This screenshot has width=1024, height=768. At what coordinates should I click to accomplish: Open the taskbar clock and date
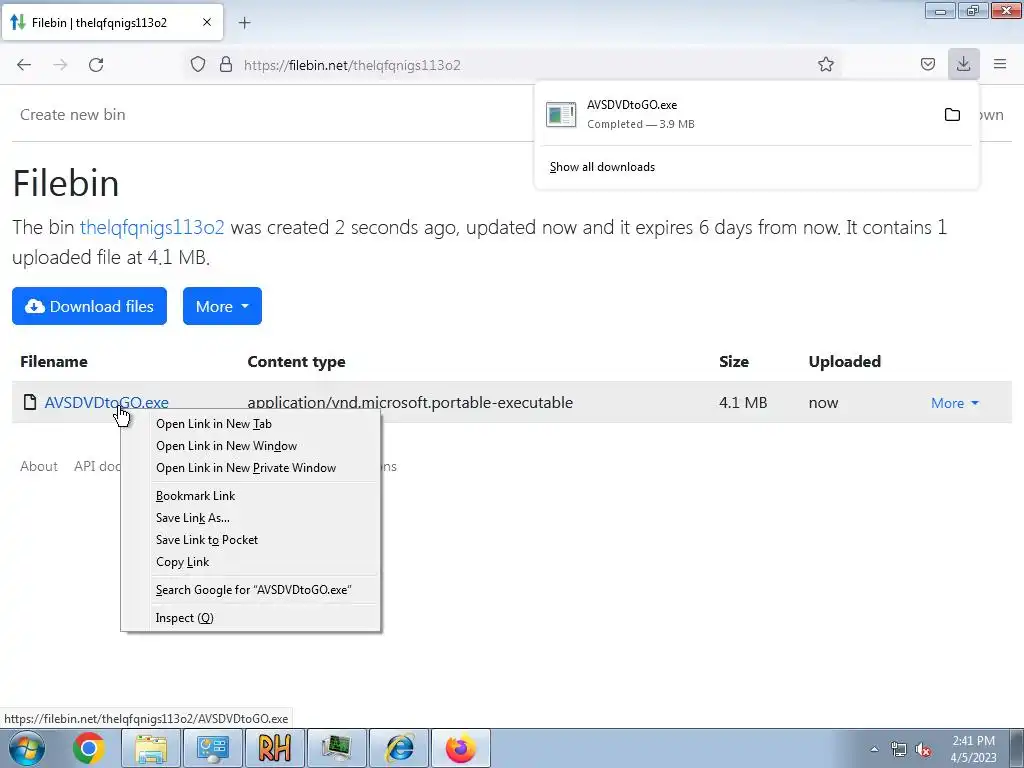tap(973, 749)
